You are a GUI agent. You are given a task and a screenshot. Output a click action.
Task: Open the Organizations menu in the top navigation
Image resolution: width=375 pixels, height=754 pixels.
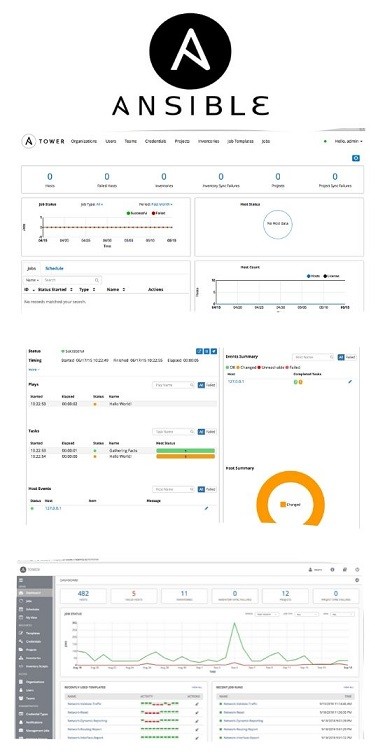click(84, 141)
